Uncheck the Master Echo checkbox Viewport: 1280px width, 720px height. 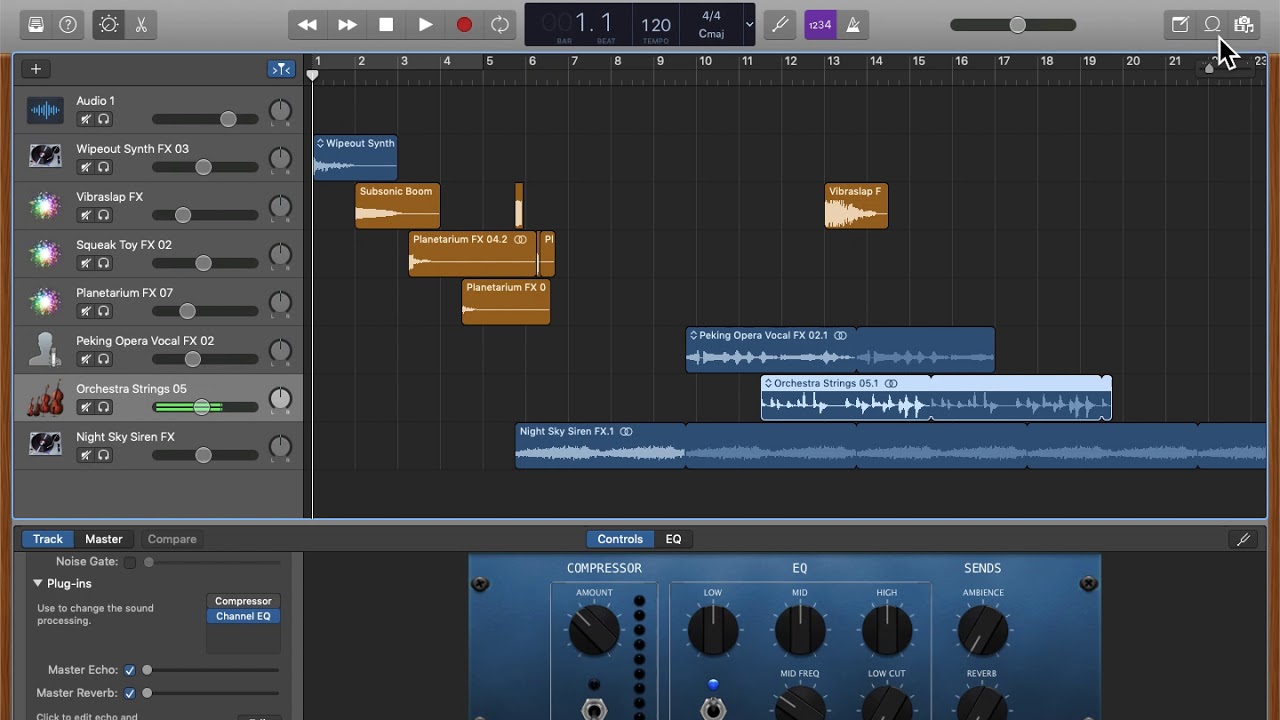coord(129,670)
